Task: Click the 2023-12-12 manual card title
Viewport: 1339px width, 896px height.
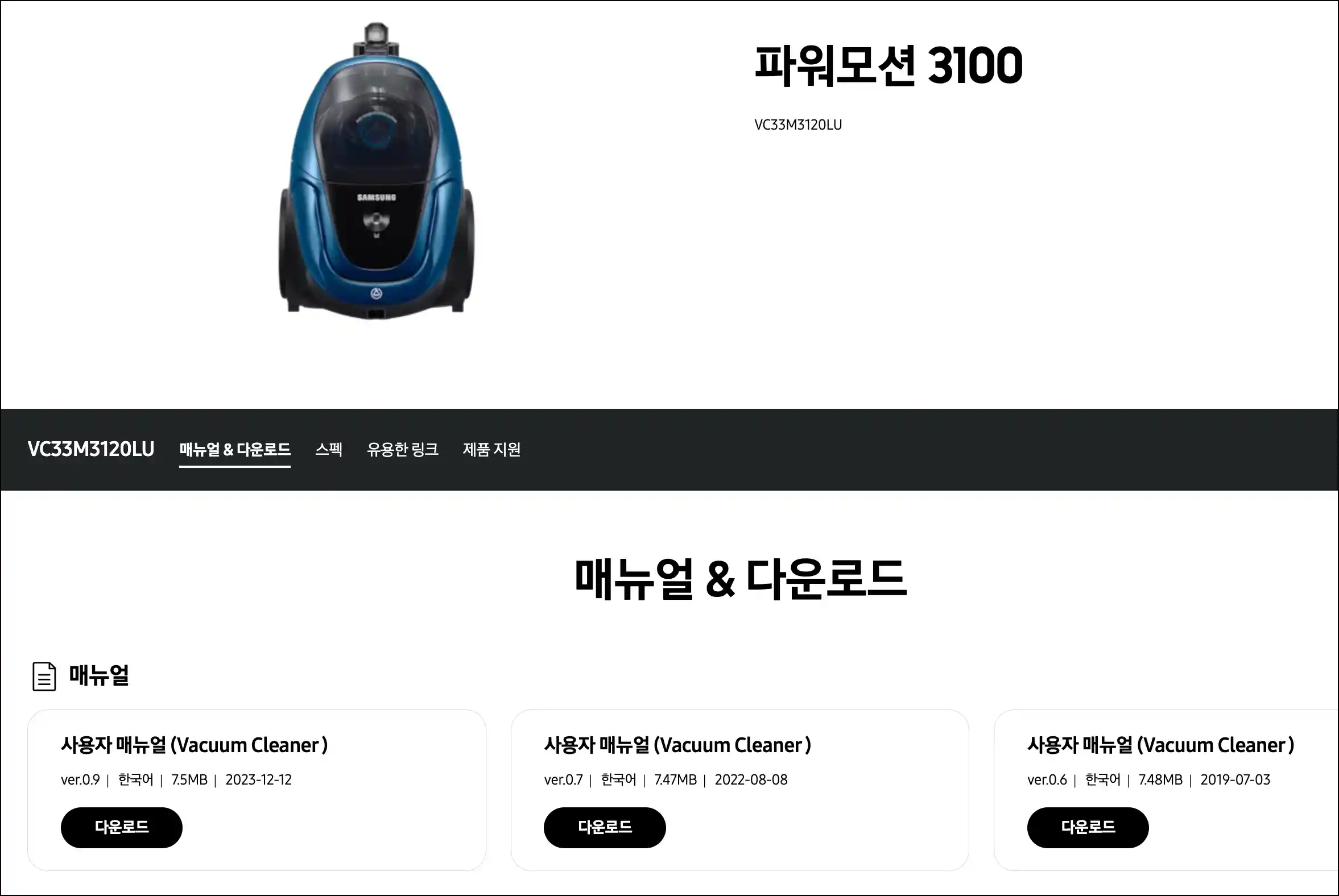Action: tap(195, 745)
